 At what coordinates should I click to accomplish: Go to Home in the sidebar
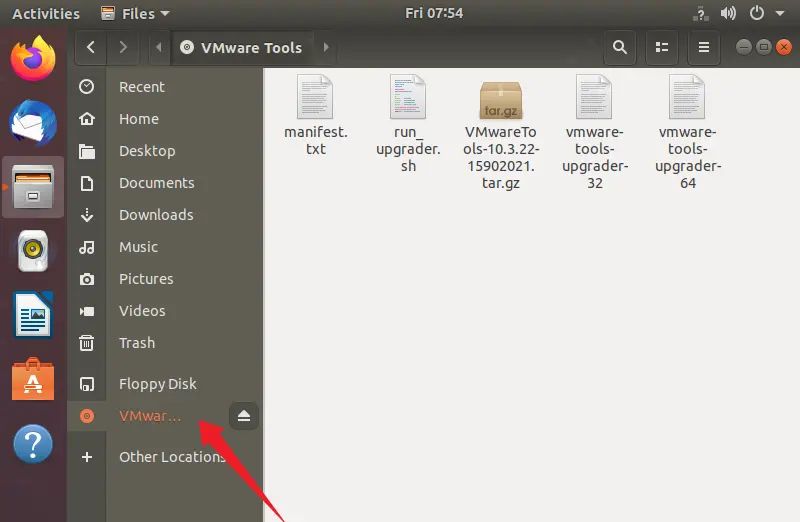click(x=139, y=119)
